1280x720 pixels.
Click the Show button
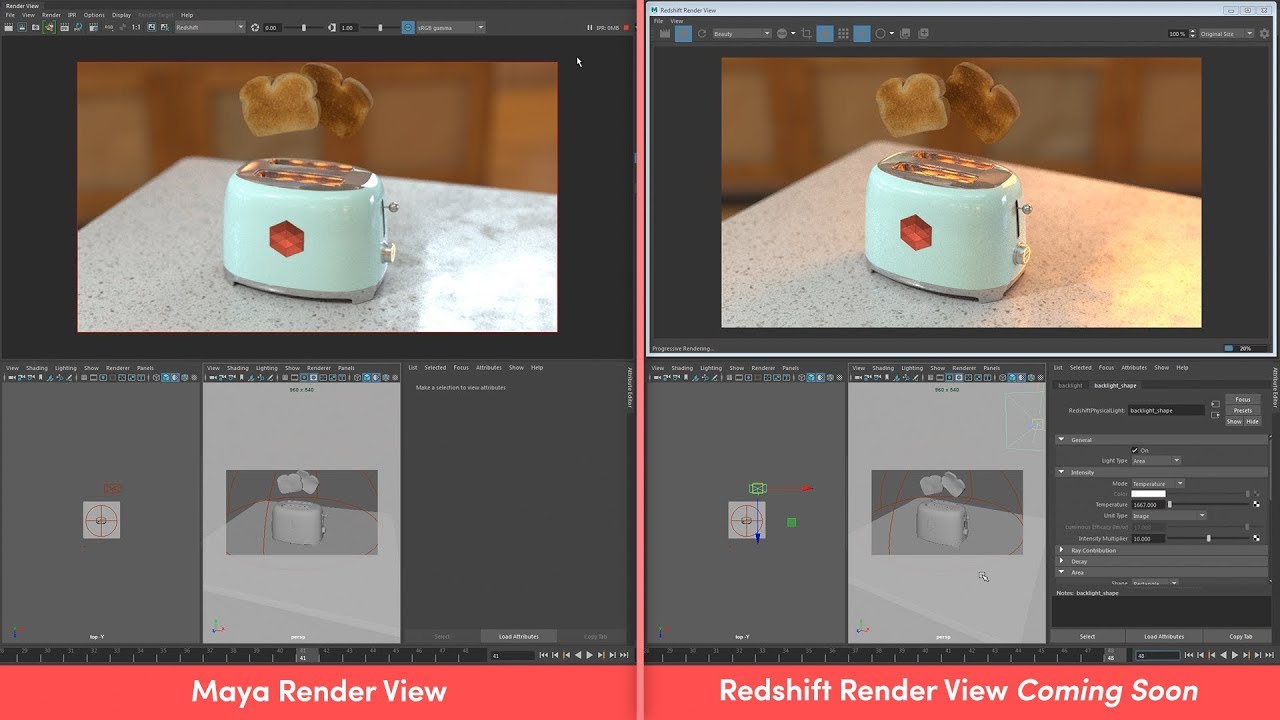pos(1234,421)
